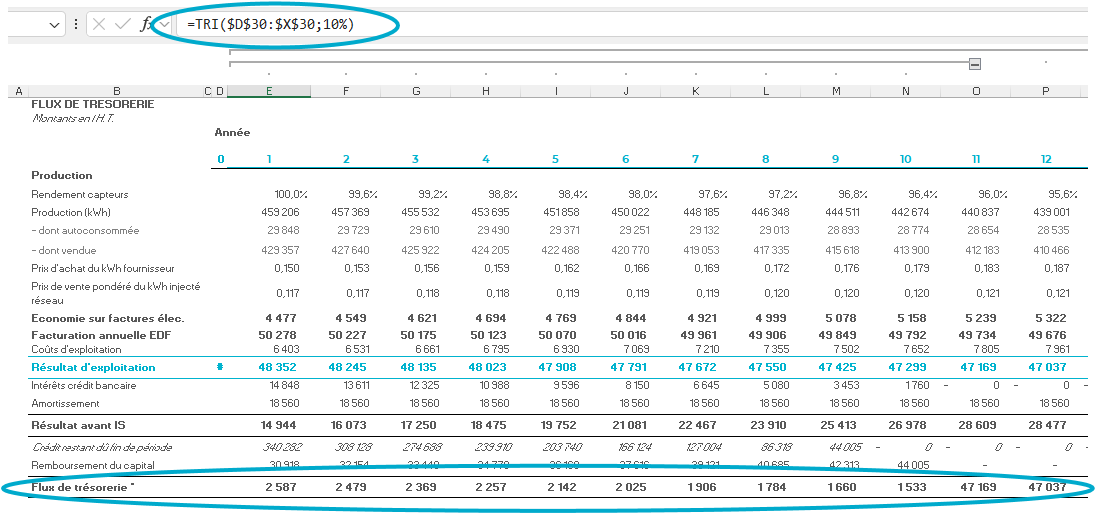The image size is (1095, 513).
Task: Select Facturation annuelle EDF label
Action: coord(101,335)
